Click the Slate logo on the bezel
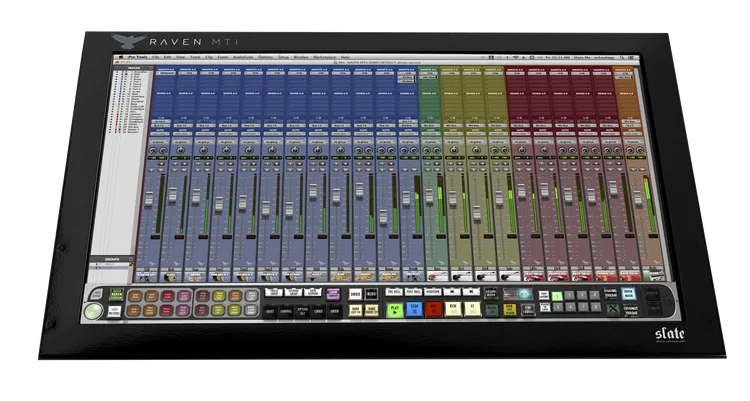This screenshot has width=750, height=401. coord(670,334)
